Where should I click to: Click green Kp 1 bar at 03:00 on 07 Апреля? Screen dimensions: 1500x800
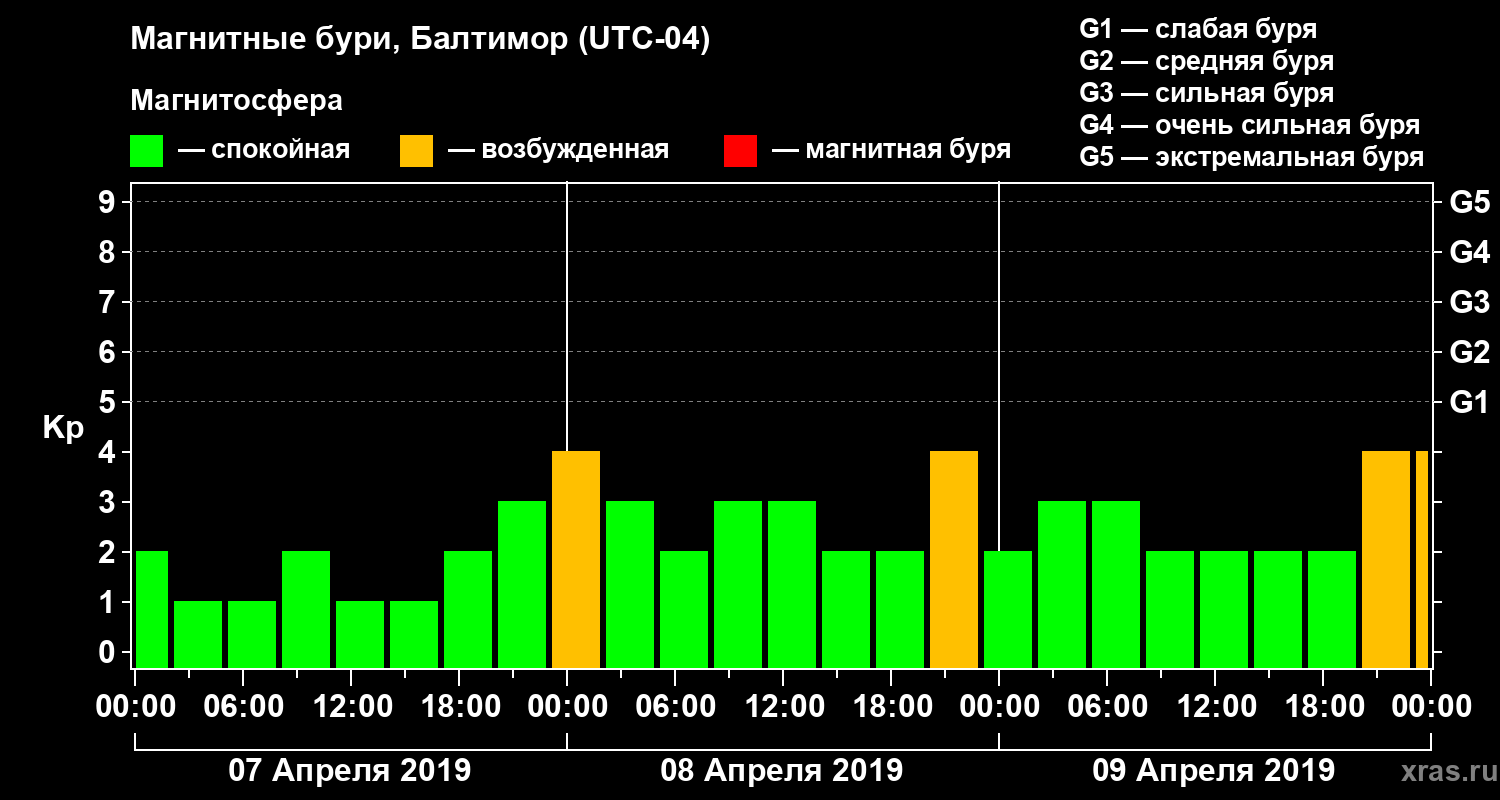198,634
